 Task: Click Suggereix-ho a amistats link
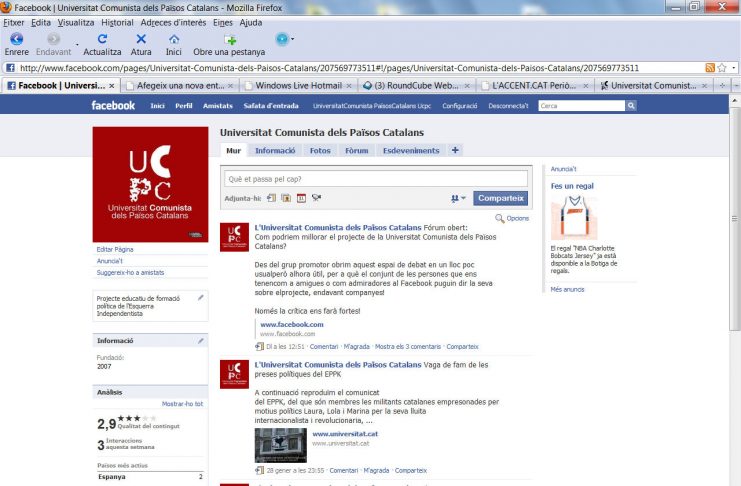[130, 272]
